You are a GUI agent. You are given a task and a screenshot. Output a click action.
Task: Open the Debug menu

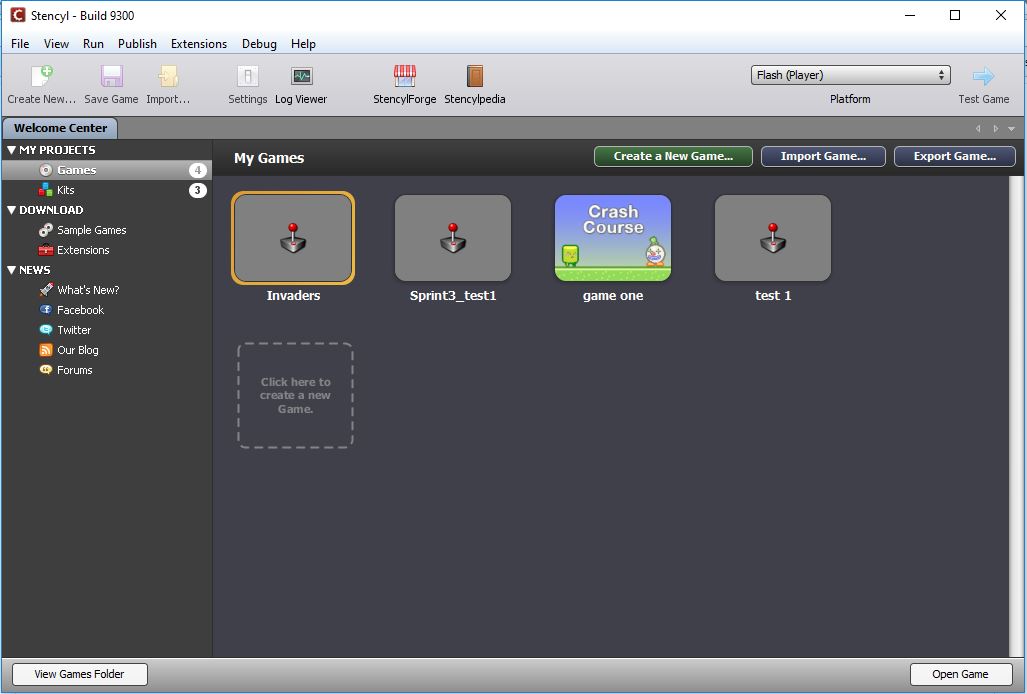point(259,44)
